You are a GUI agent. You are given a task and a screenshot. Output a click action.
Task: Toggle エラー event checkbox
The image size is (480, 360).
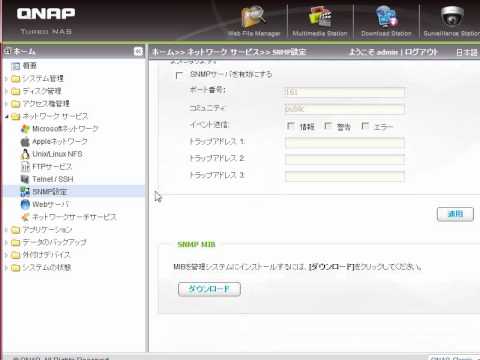(x=365, y=126)
